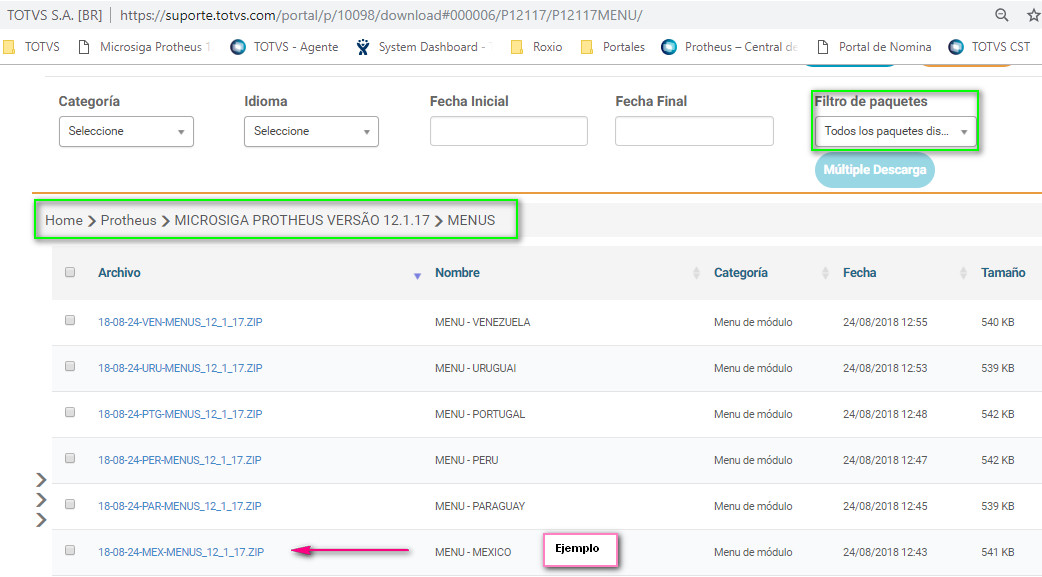Download 18-08-24-PTG-MENUS_12_1_17.ZIP

(x=180, y=413)
